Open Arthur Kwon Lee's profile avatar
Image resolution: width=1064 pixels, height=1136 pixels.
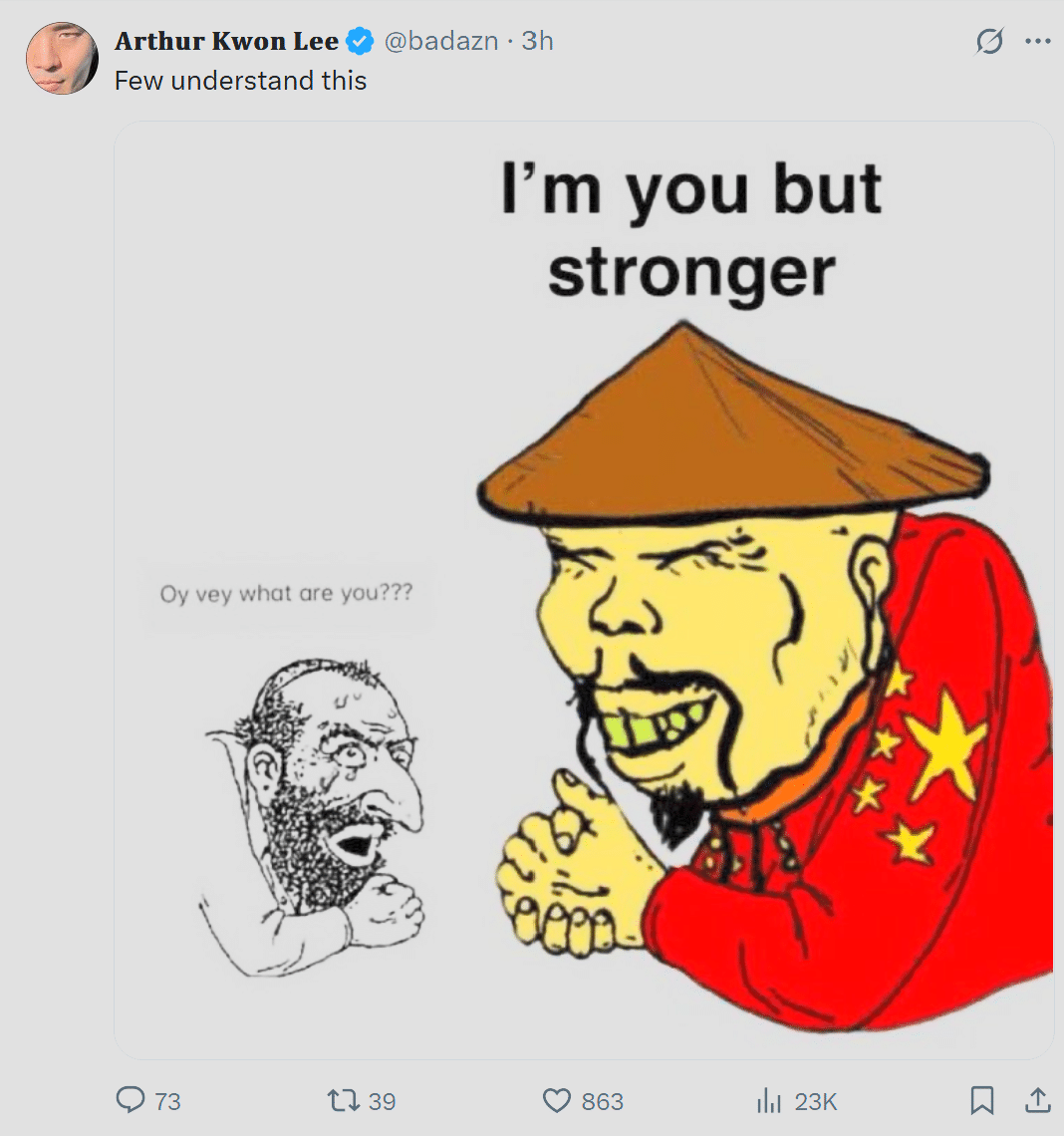[62, 58]
